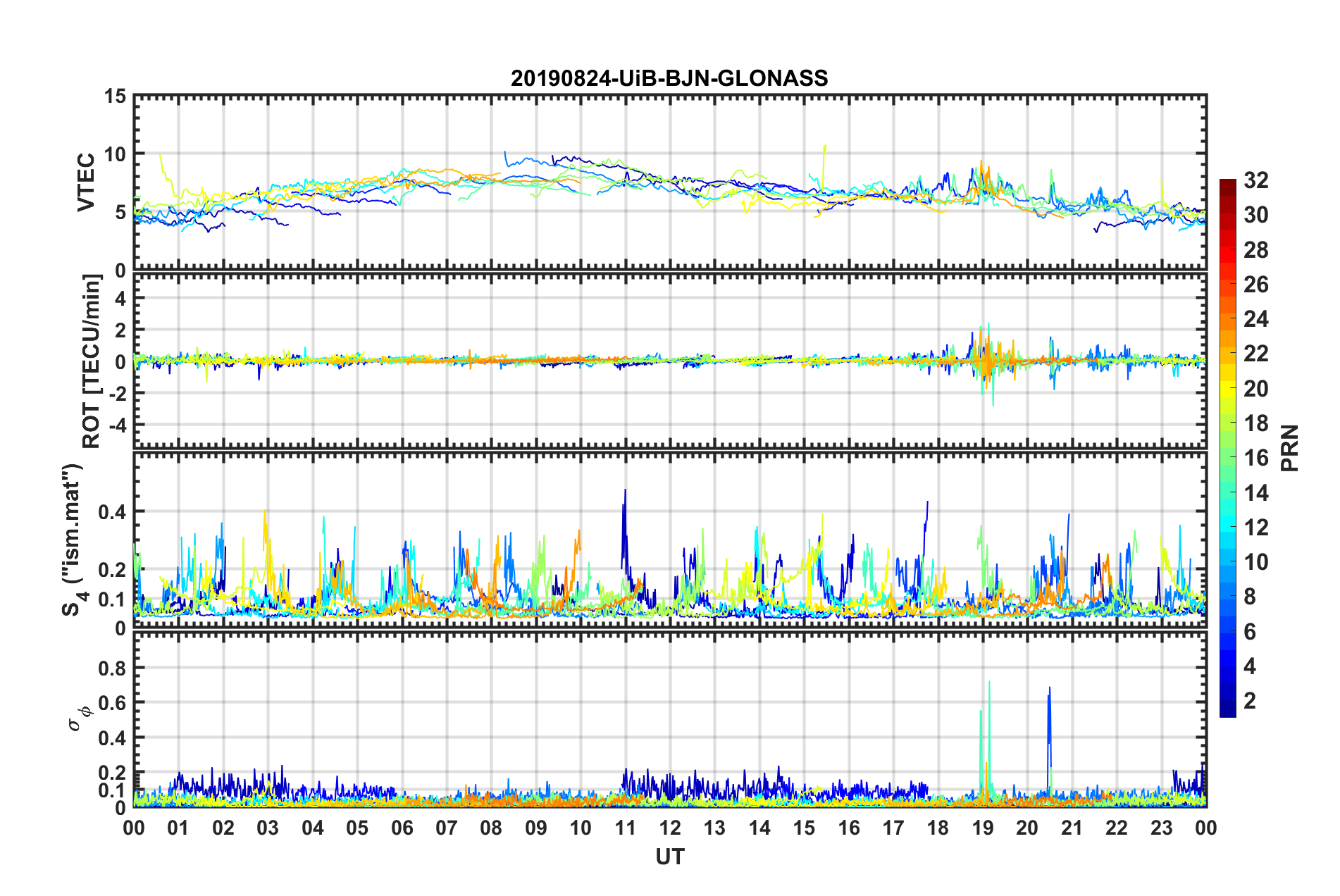Image resolution: width=1340 pixels, height=896 pixels.
Task: Click the "15" tick on the VTEC y-axis
Action: [115, 96]
